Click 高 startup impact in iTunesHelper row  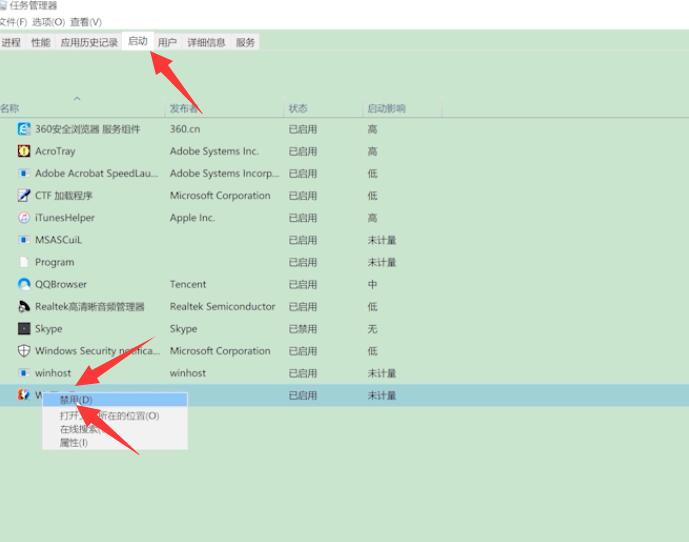point(372,218)
